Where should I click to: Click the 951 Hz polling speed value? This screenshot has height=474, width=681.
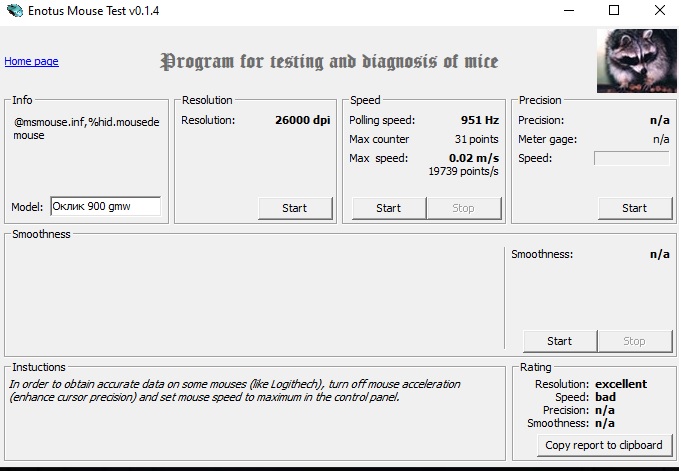480,120
